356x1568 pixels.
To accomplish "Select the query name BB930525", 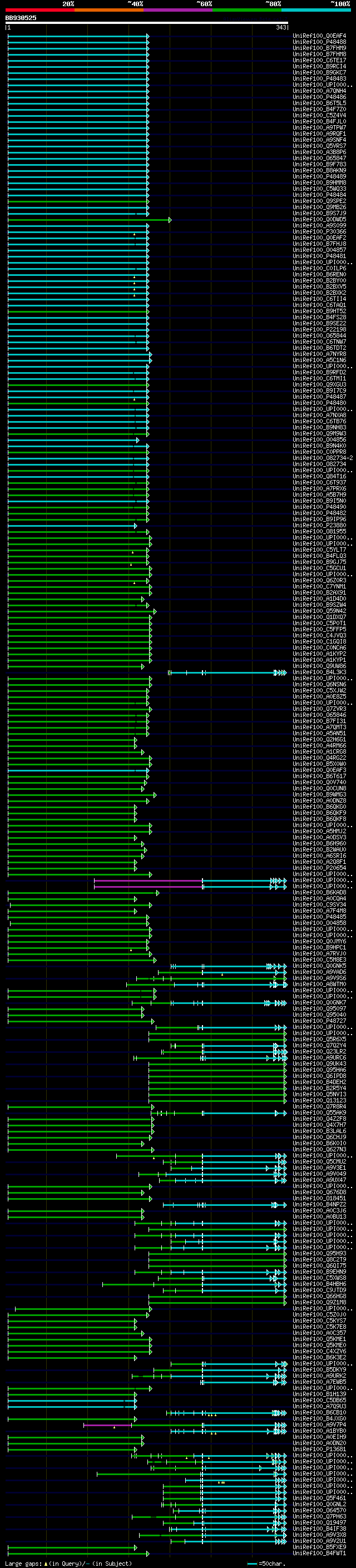I will pos(21,18).
